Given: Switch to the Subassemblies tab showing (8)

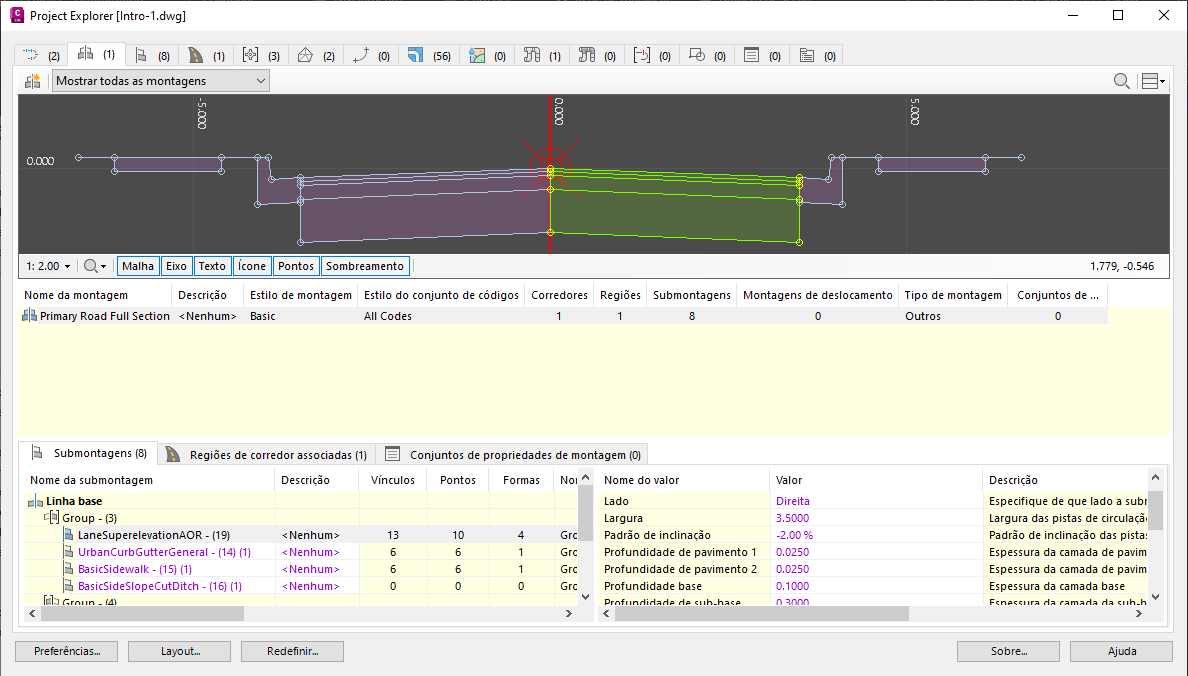Looking at the screenshot, I should pos(151,56).
